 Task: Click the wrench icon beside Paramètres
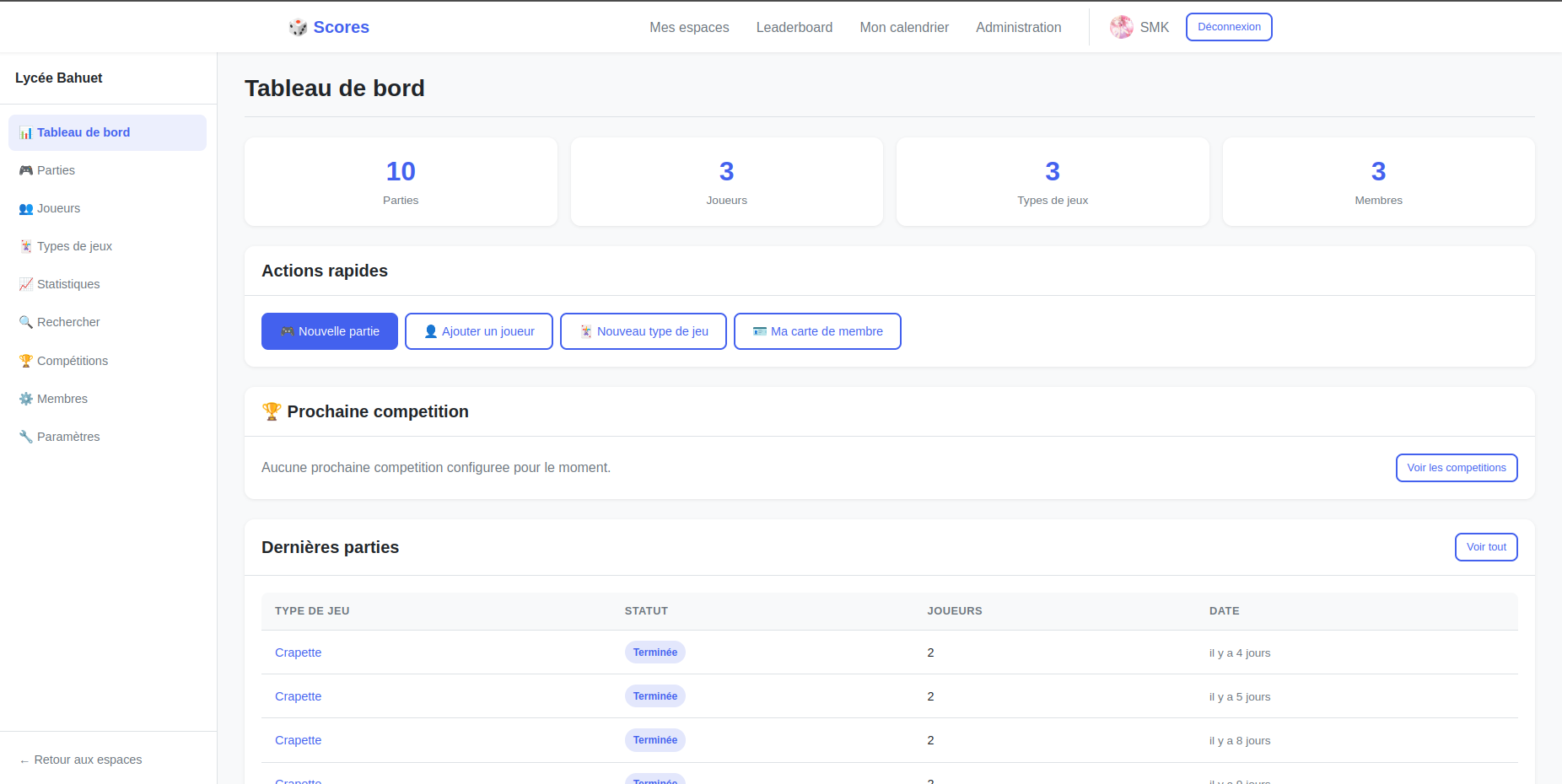[x=26, y=437]
